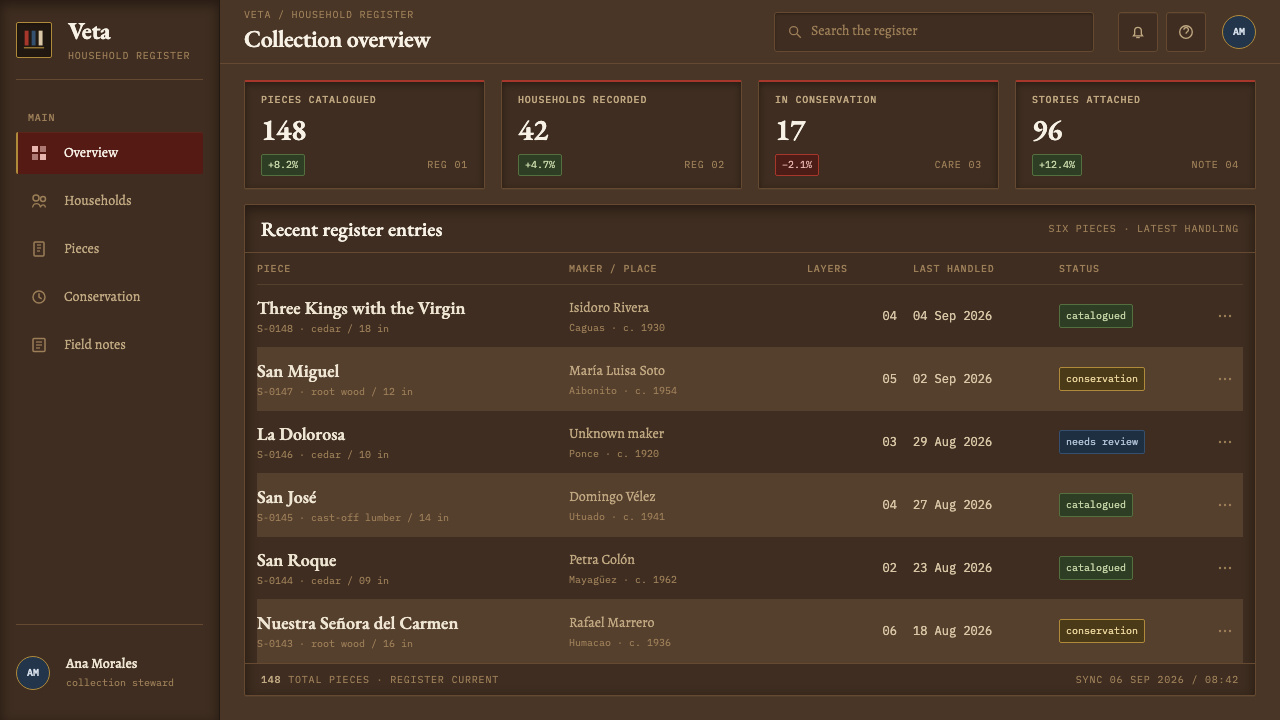Click the AM avatar in the header
The height and width of the screenshot is (720, 1280).
click(x=1239, y=32)
